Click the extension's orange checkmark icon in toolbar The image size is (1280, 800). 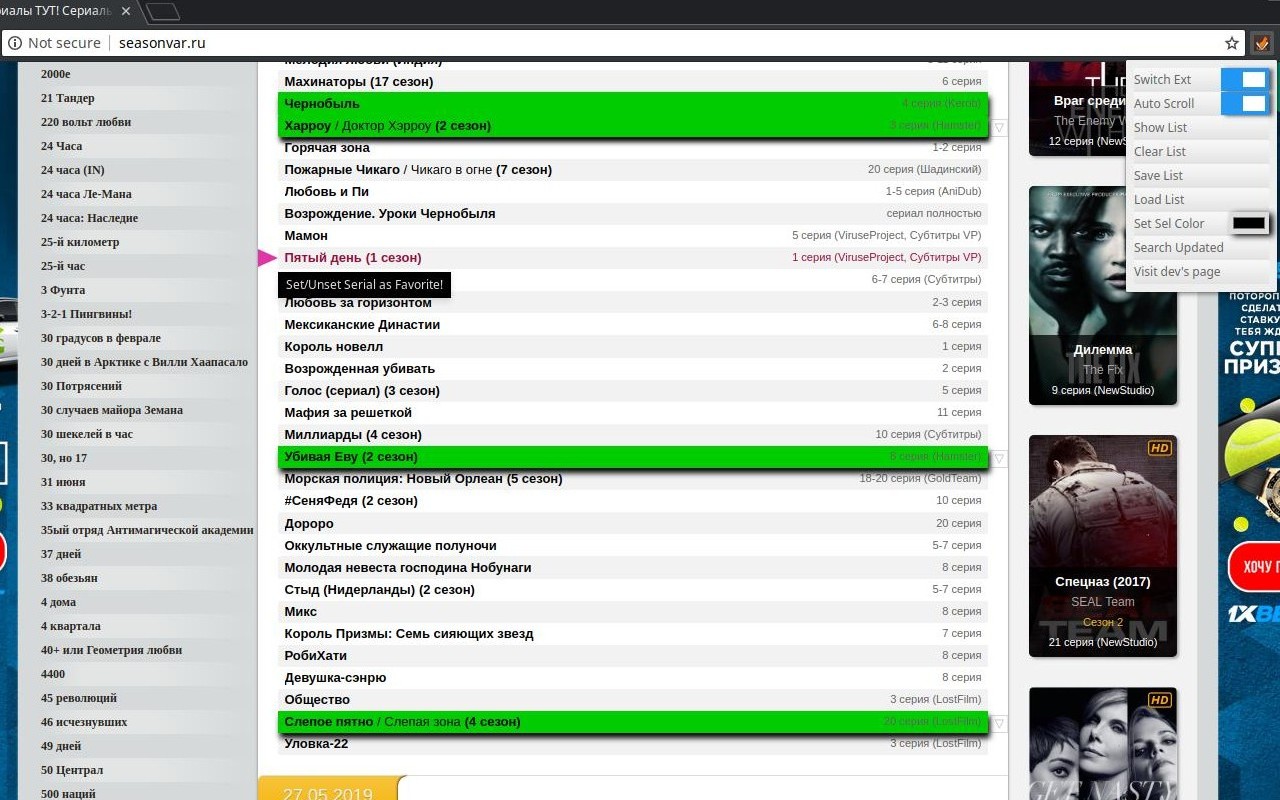1261,43
